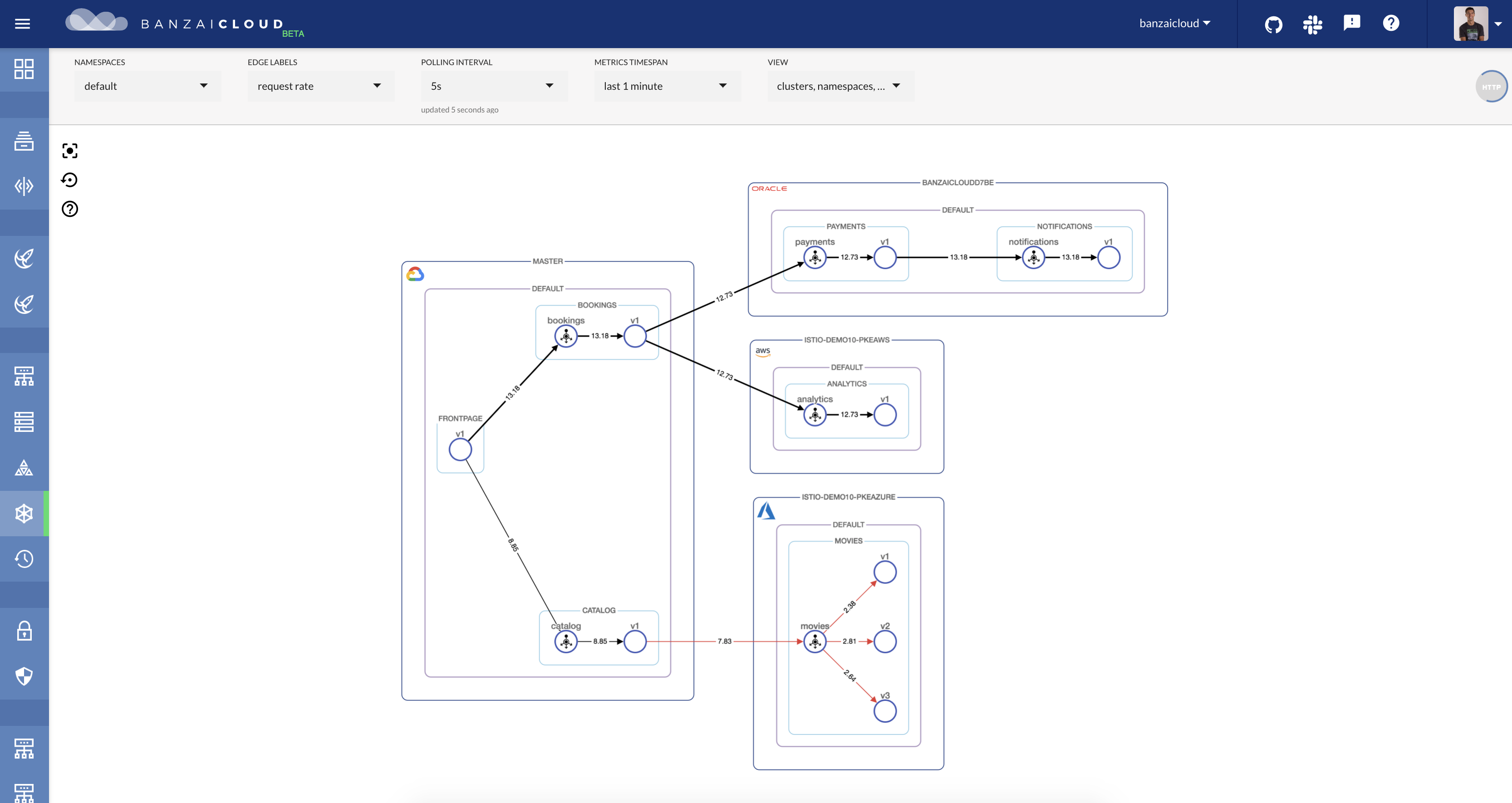The width and height of the screenshot is (1512, 803).
Task: Select the active service mesh sidebar icon
Action: pyautogui.click(x=24, y=514)
